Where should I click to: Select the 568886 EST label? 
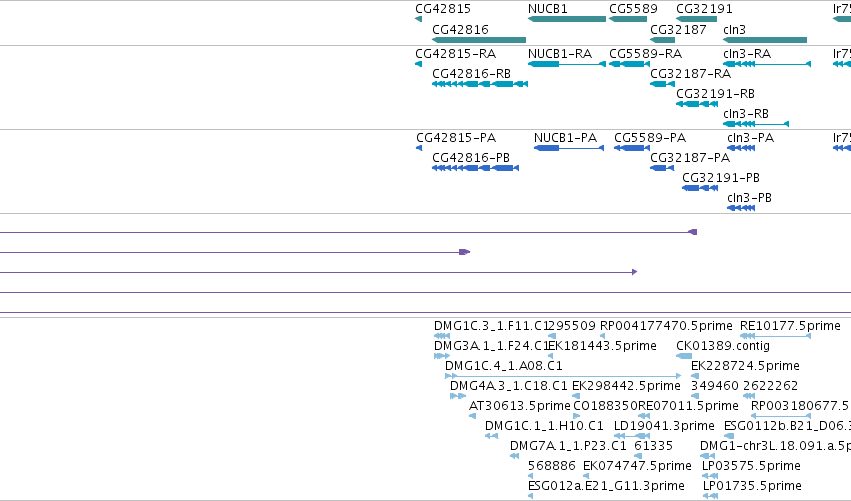(551, 466)
